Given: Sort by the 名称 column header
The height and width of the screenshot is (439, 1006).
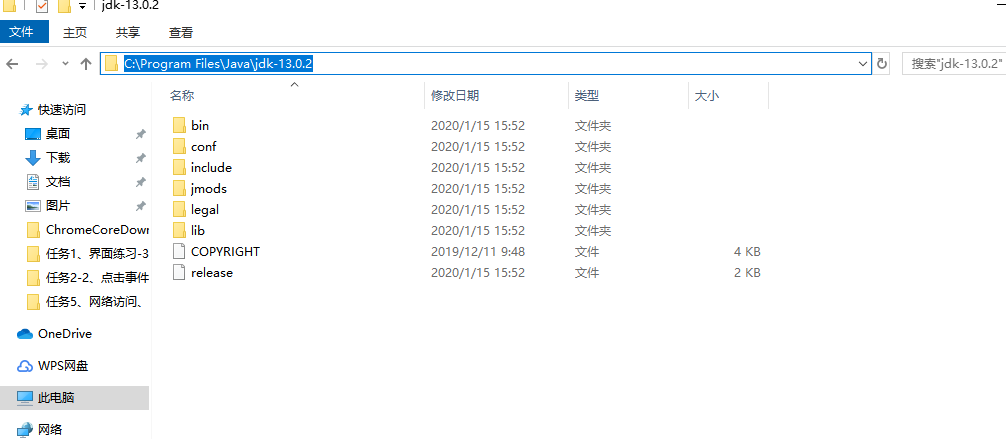Looking at the screenshot, I should 182,96.
